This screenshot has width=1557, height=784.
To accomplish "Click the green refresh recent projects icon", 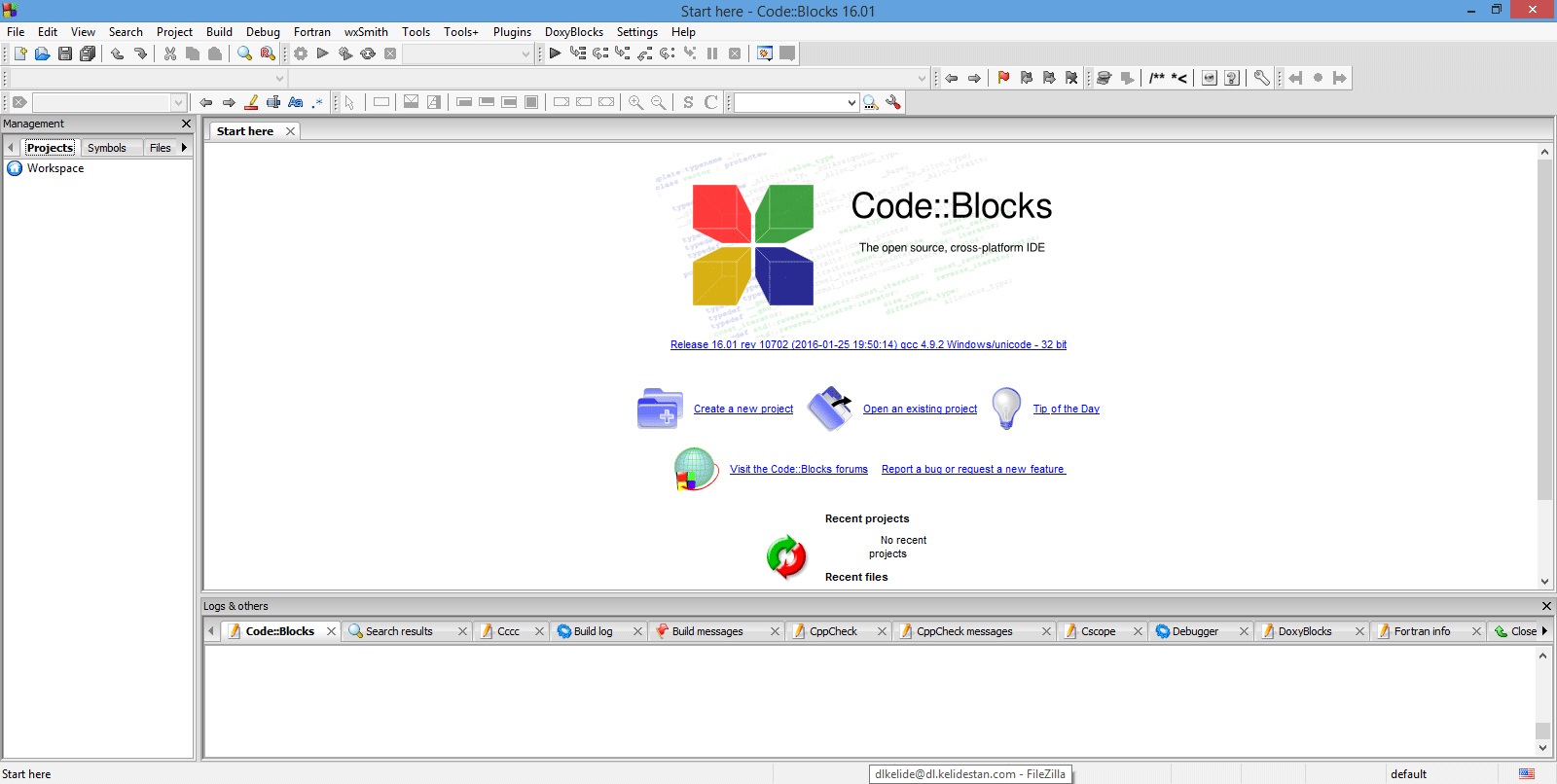I will point(786,557).
